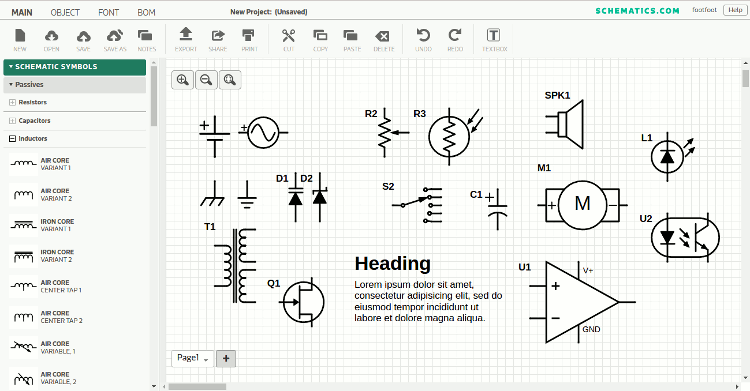Select the rotary switch S2 symbol
This screenshot has height=391, width=750.
point(418,205)
